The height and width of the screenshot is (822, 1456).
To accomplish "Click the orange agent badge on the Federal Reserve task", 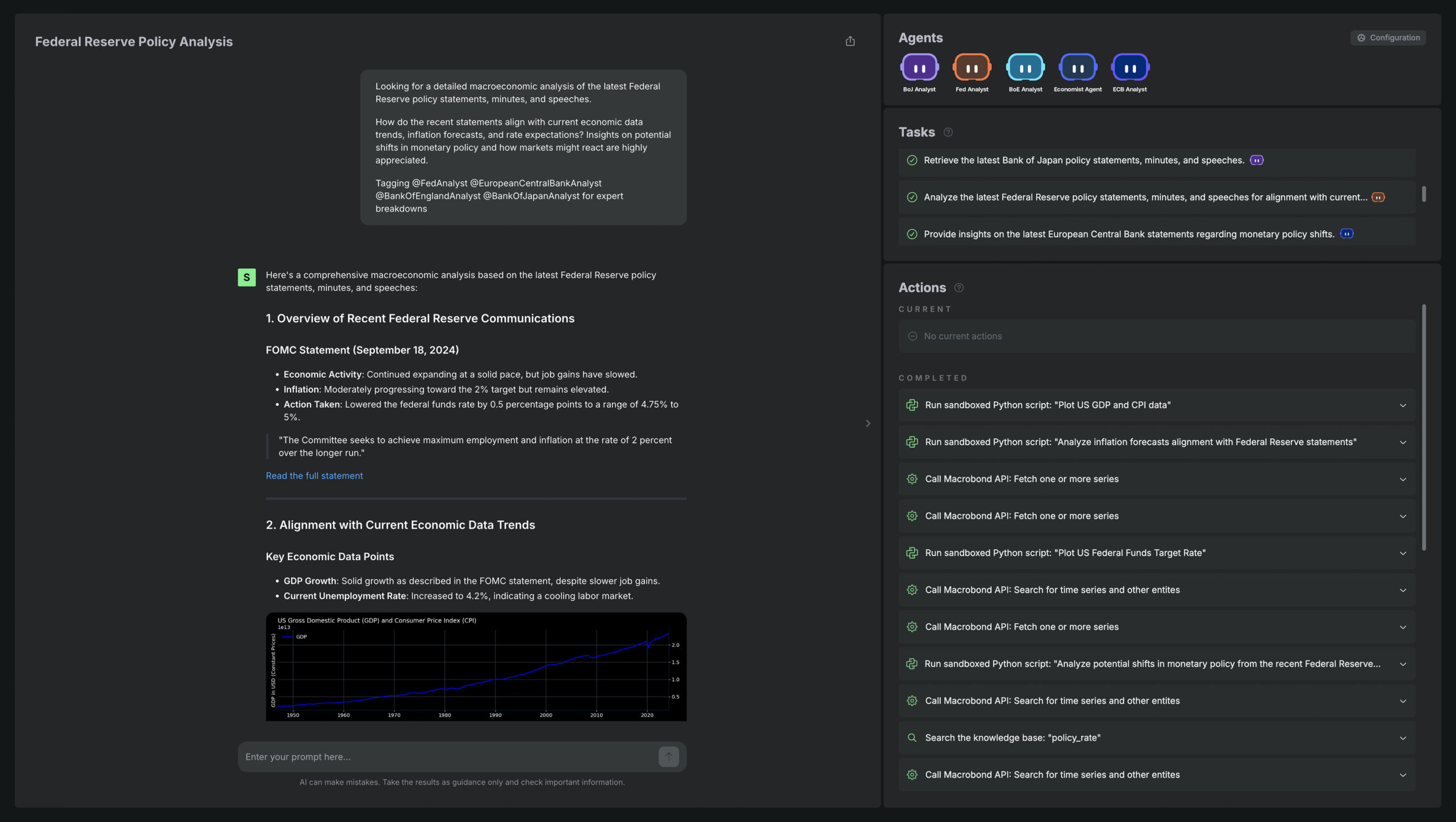I will click(x=1378, y=197).
